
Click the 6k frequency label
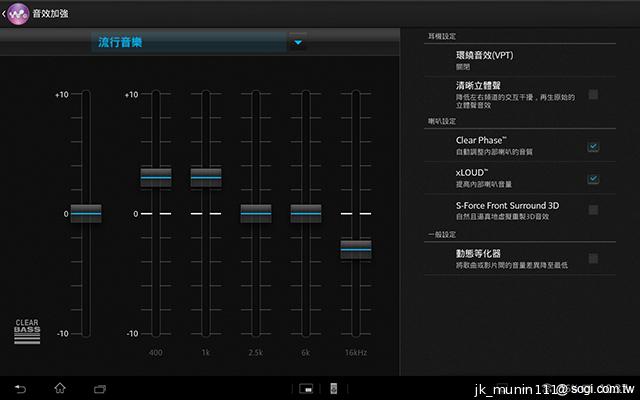pyautogui.click(x=305, y=352)
